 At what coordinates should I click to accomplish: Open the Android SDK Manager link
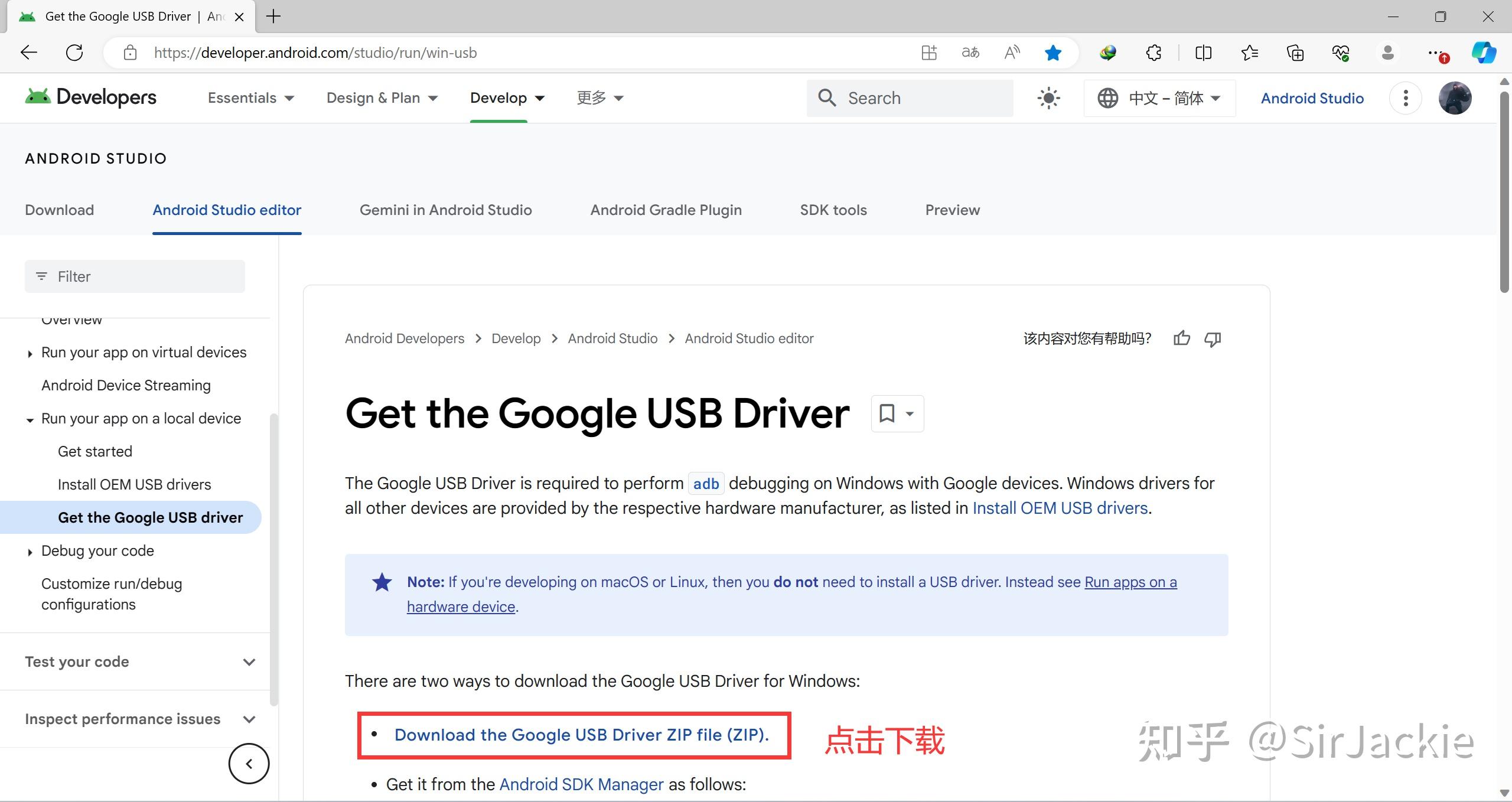[x=581, y=784]
